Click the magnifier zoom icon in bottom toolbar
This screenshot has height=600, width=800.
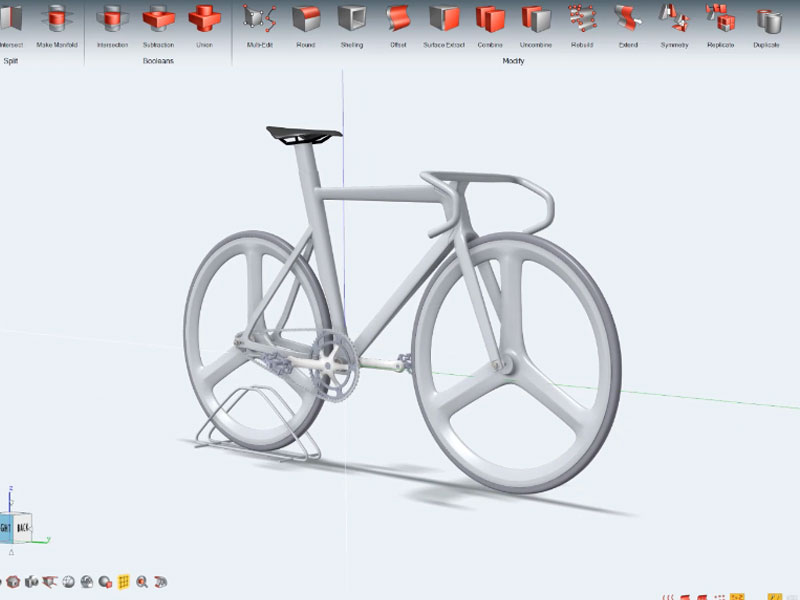143,581
